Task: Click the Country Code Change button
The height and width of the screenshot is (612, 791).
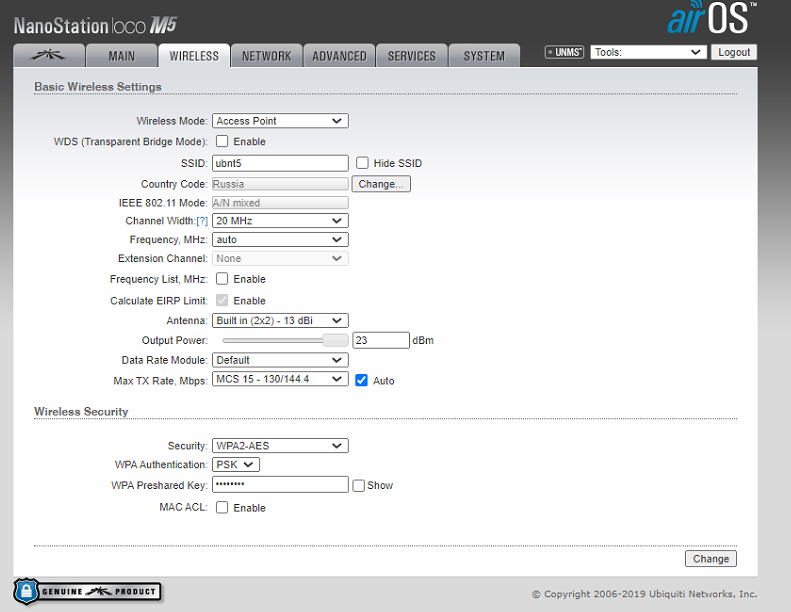Action: [381, 184]
